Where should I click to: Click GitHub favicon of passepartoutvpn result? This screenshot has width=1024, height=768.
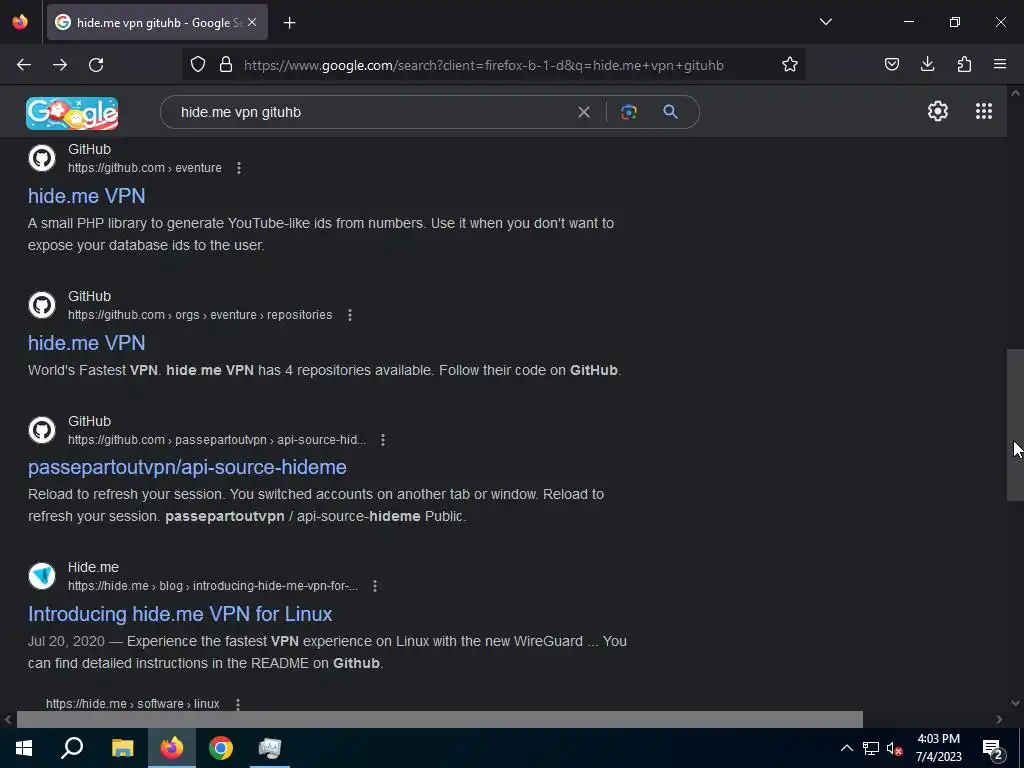(42, 430)
